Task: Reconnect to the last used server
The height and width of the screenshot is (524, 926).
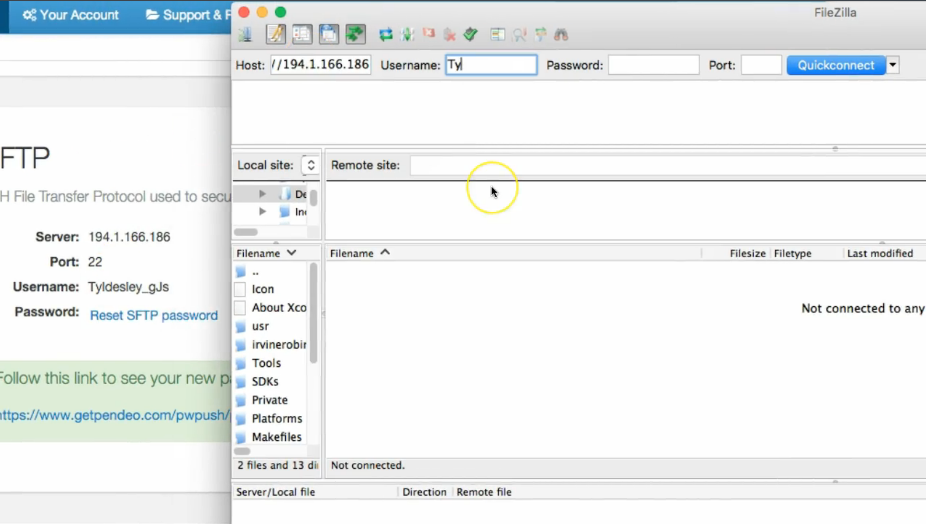Action: (x=471, y=35)
